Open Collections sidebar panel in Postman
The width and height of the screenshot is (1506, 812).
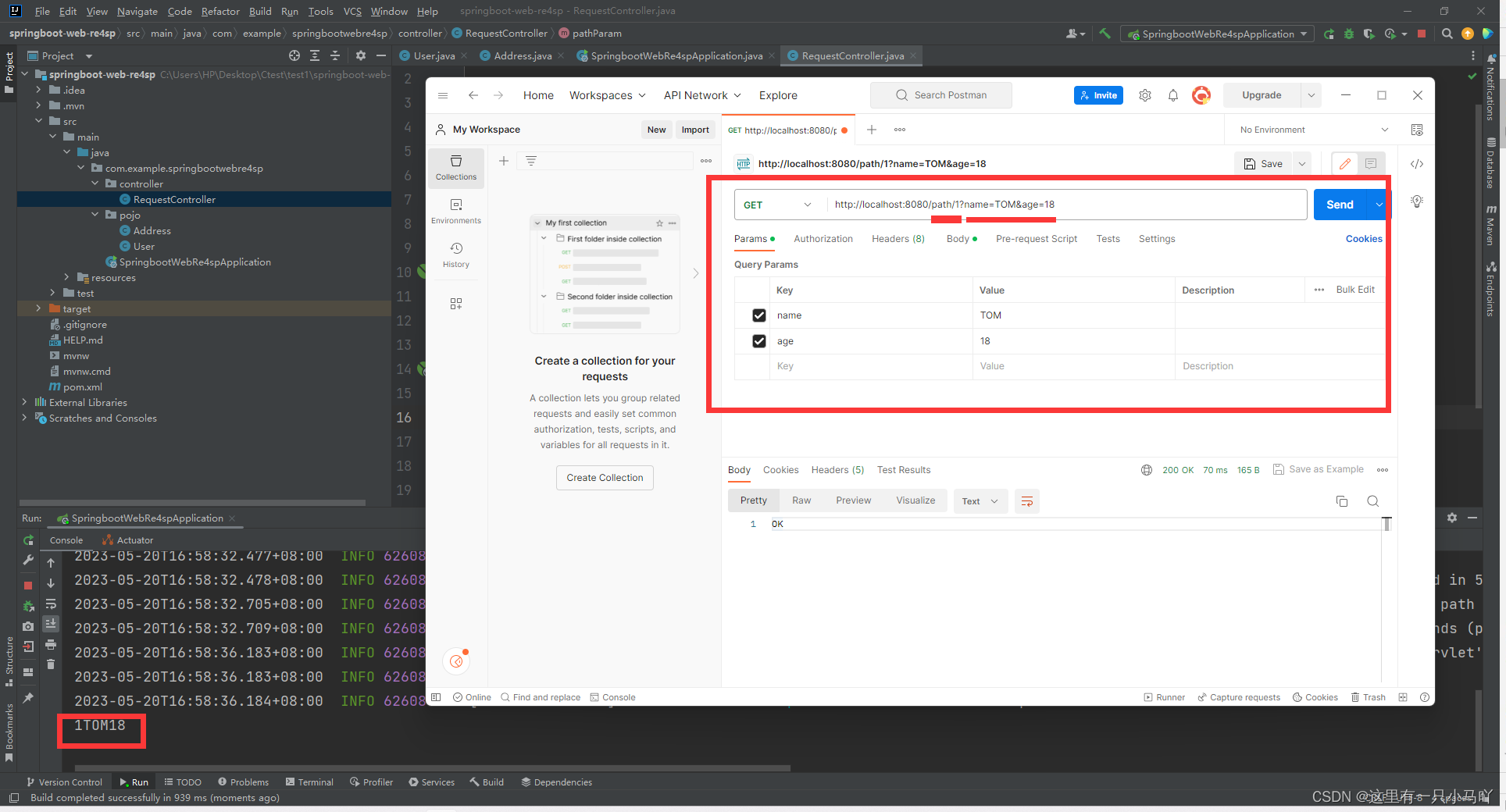click(456, 168)
